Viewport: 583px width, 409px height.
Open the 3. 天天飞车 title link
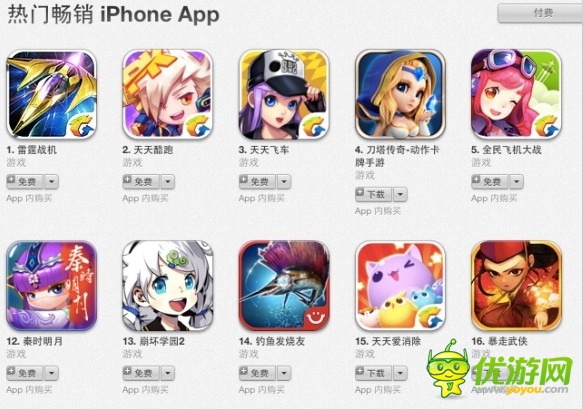coord(264,150)
